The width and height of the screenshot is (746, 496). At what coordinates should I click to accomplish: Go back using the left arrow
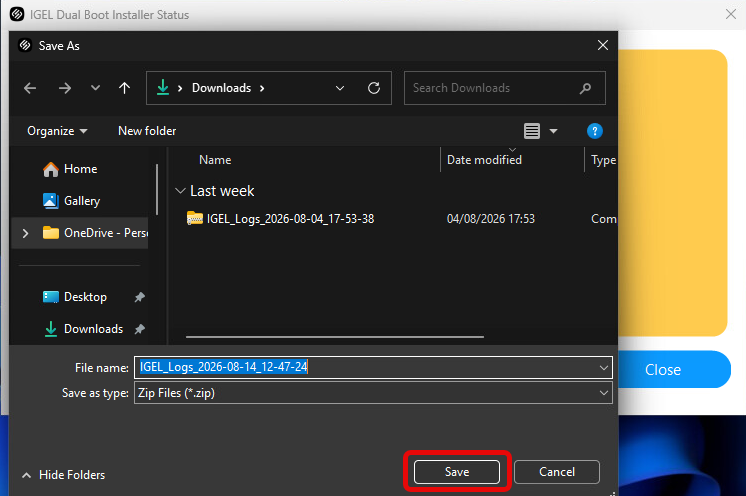30,88
